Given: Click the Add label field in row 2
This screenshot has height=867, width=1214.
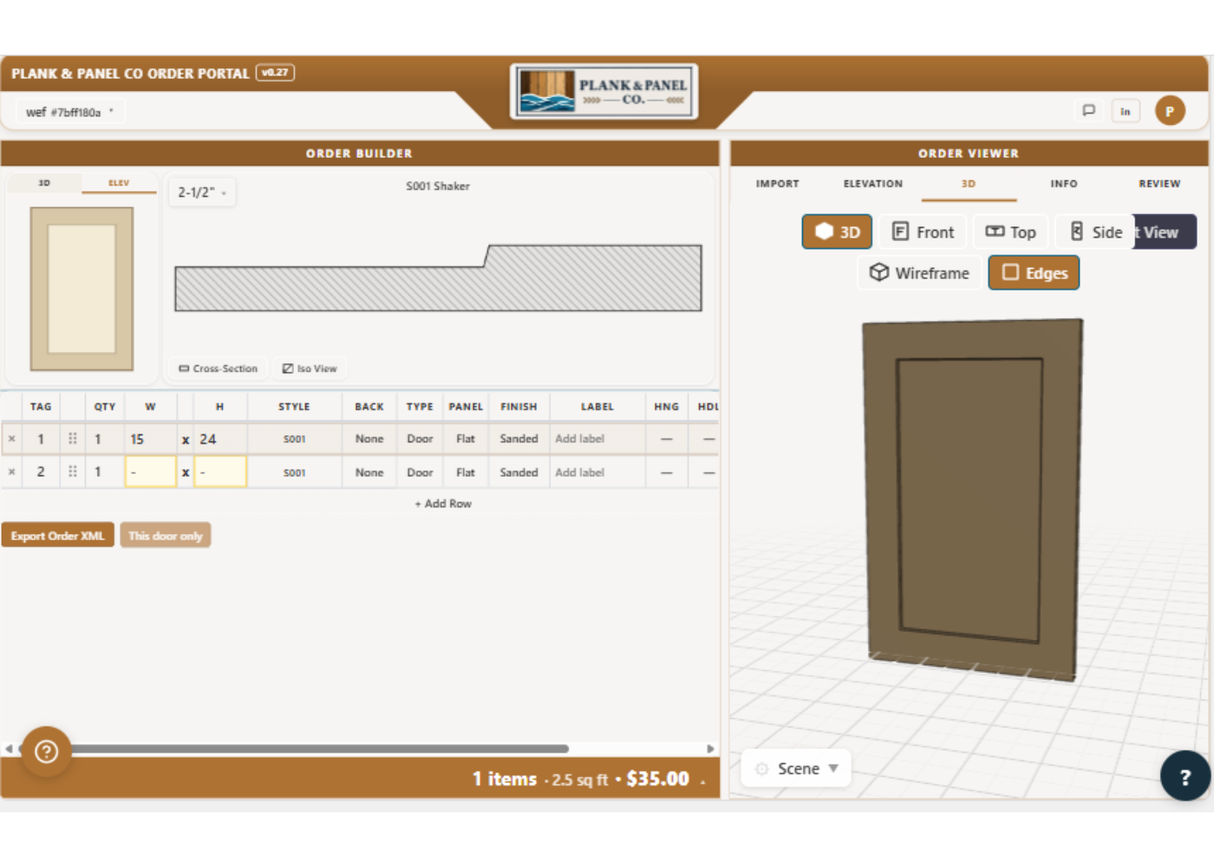Looking at the screenshot, I should 596,472.
